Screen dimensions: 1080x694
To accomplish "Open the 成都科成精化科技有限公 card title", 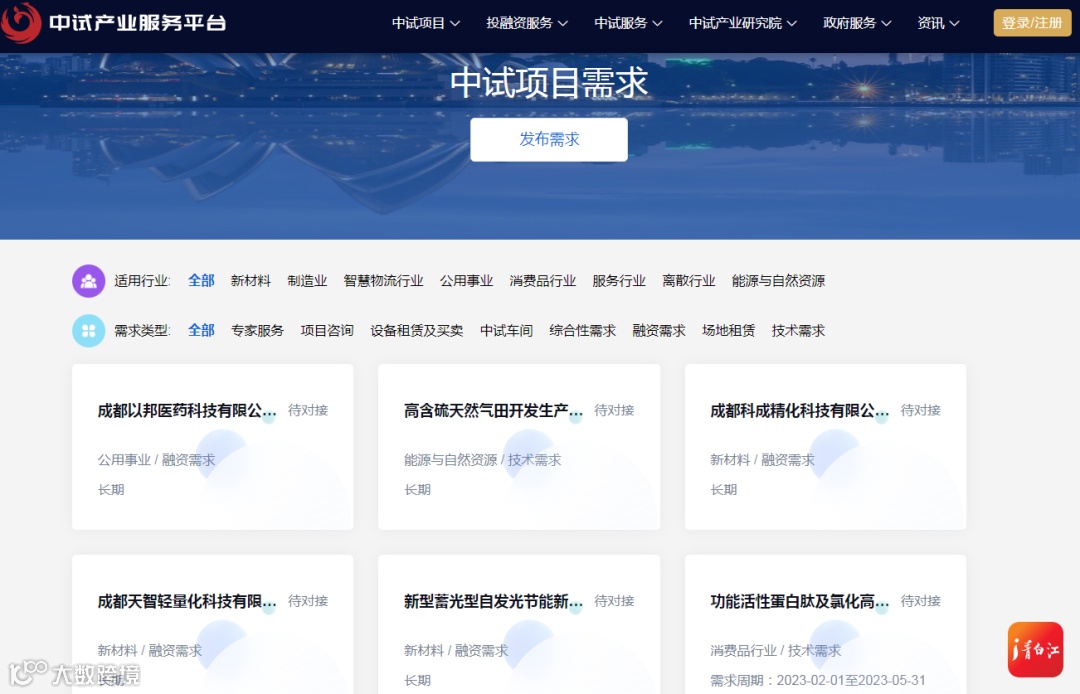I will coord(800,411).
